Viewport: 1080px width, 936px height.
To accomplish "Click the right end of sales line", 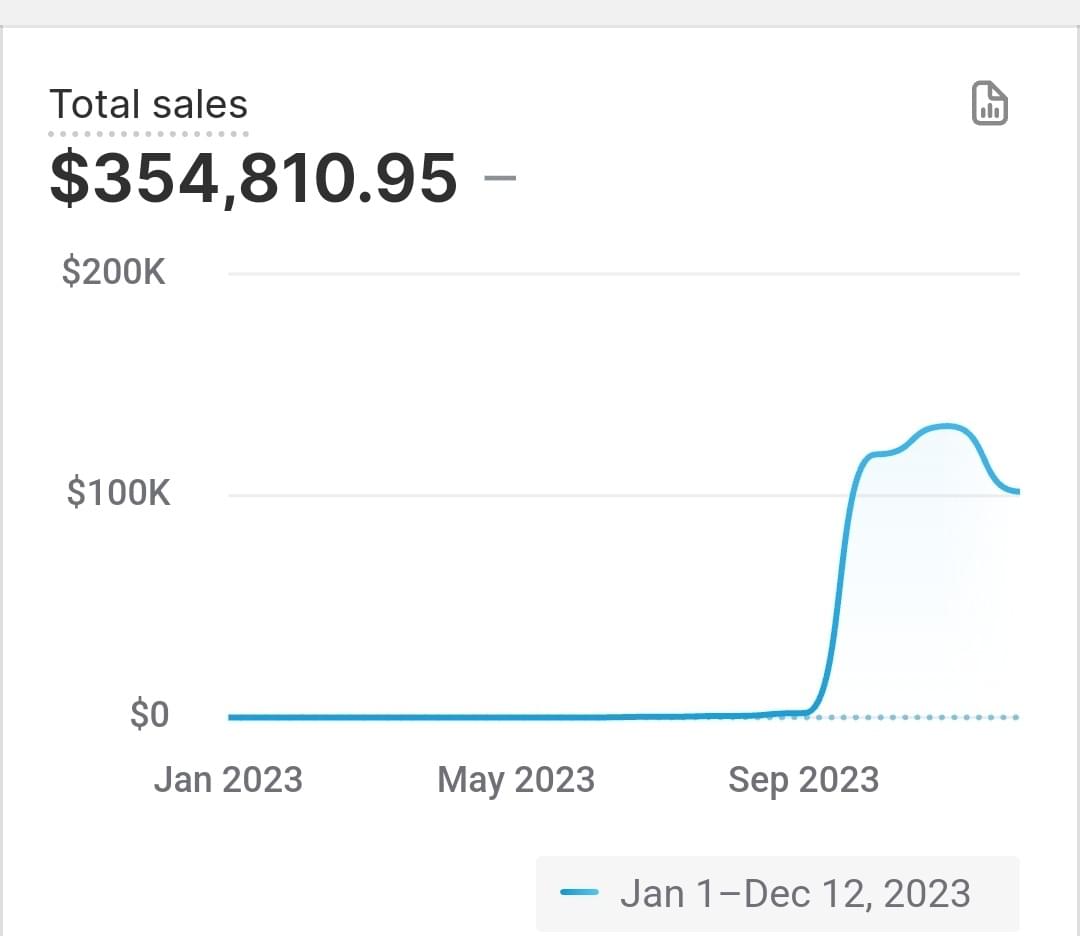I will click(1014, 491).
